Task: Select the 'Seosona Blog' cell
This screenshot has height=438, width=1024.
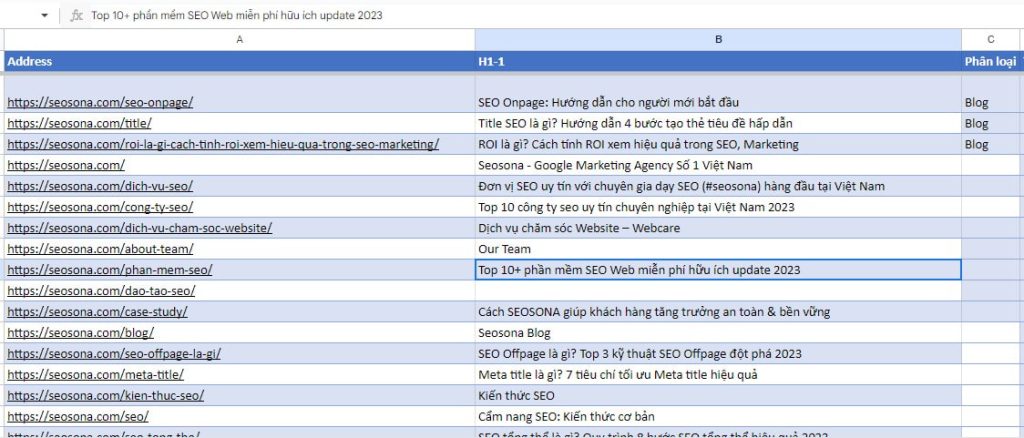Action: point(718,332)
